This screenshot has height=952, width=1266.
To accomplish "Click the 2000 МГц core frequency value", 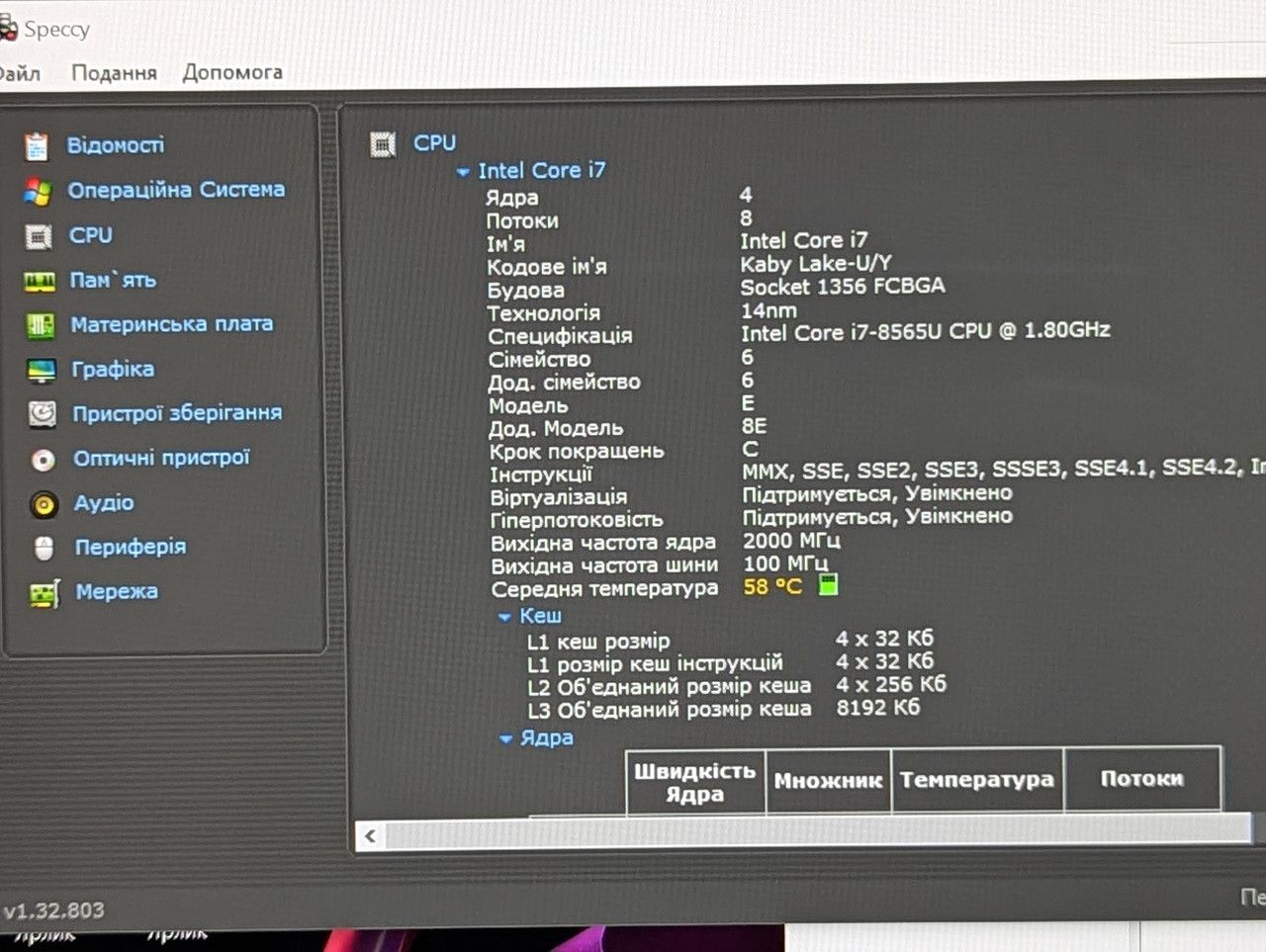I will 791,541.
